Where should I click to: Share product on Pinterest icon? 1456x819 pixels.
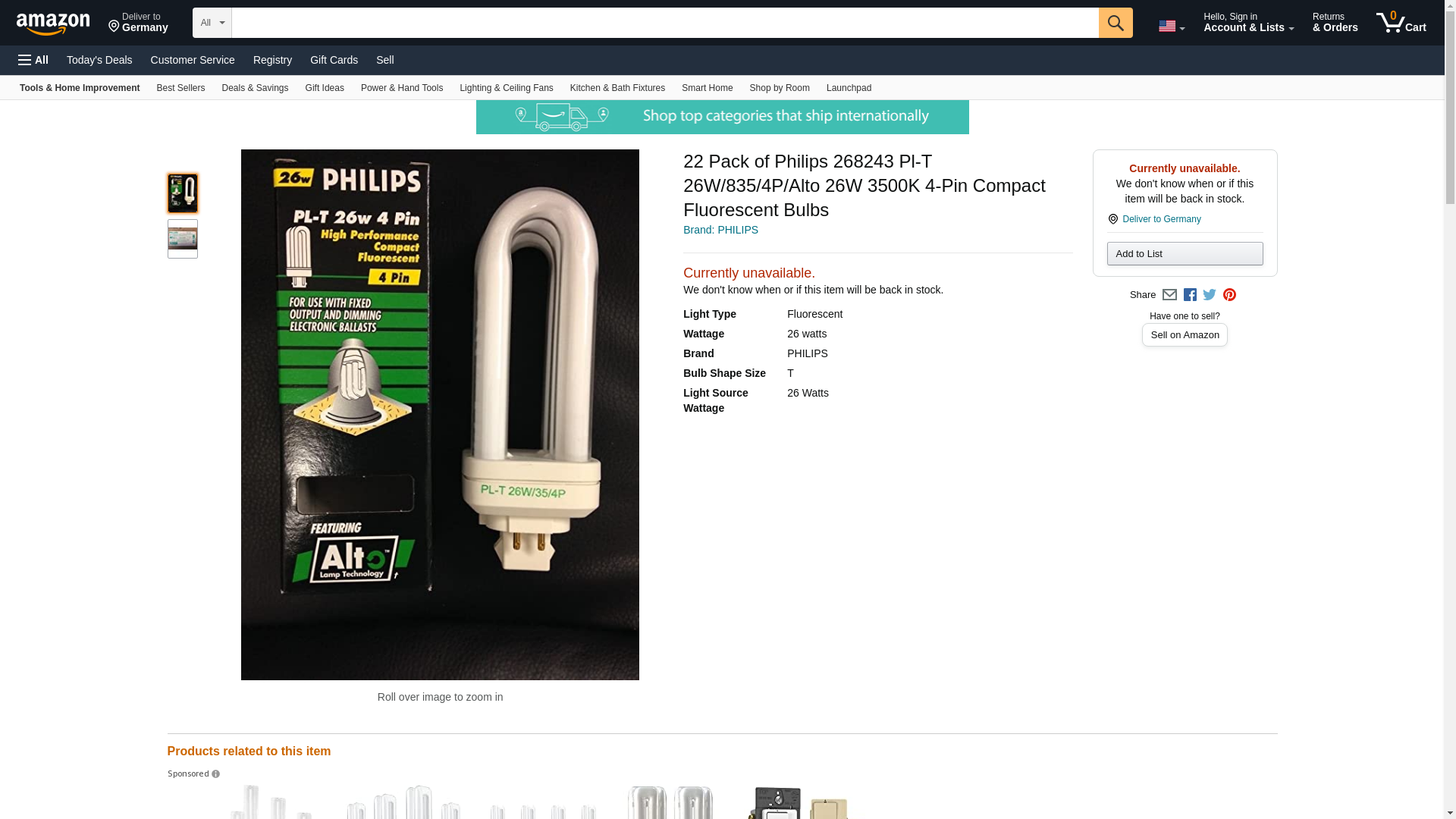(1229, 295)
